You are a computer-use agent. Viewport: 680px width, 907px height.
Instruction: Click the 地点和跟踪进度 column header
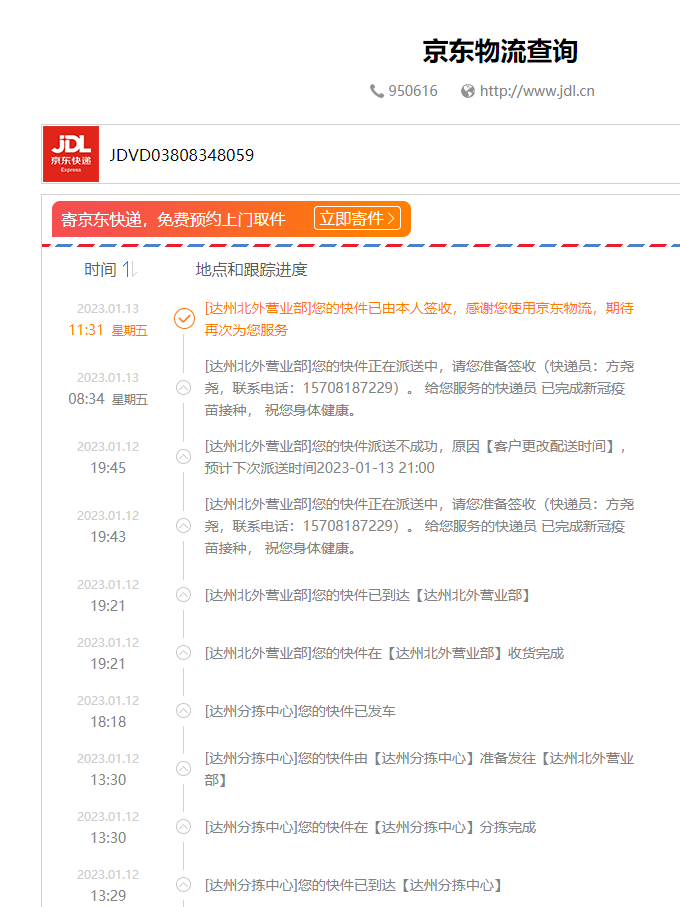point(252,270)
